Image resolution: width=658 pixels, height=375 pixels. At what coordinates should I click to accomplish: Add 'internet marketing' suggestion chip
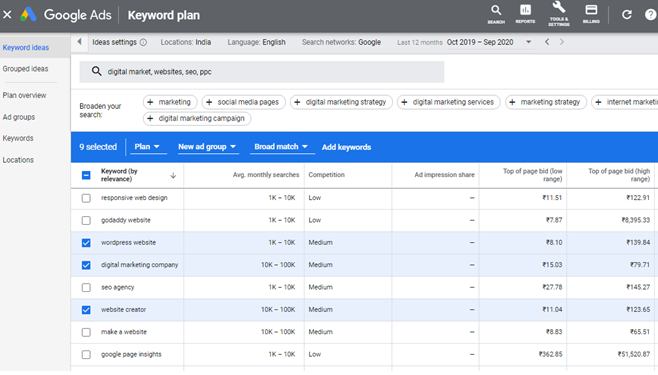tap(625, 102)
